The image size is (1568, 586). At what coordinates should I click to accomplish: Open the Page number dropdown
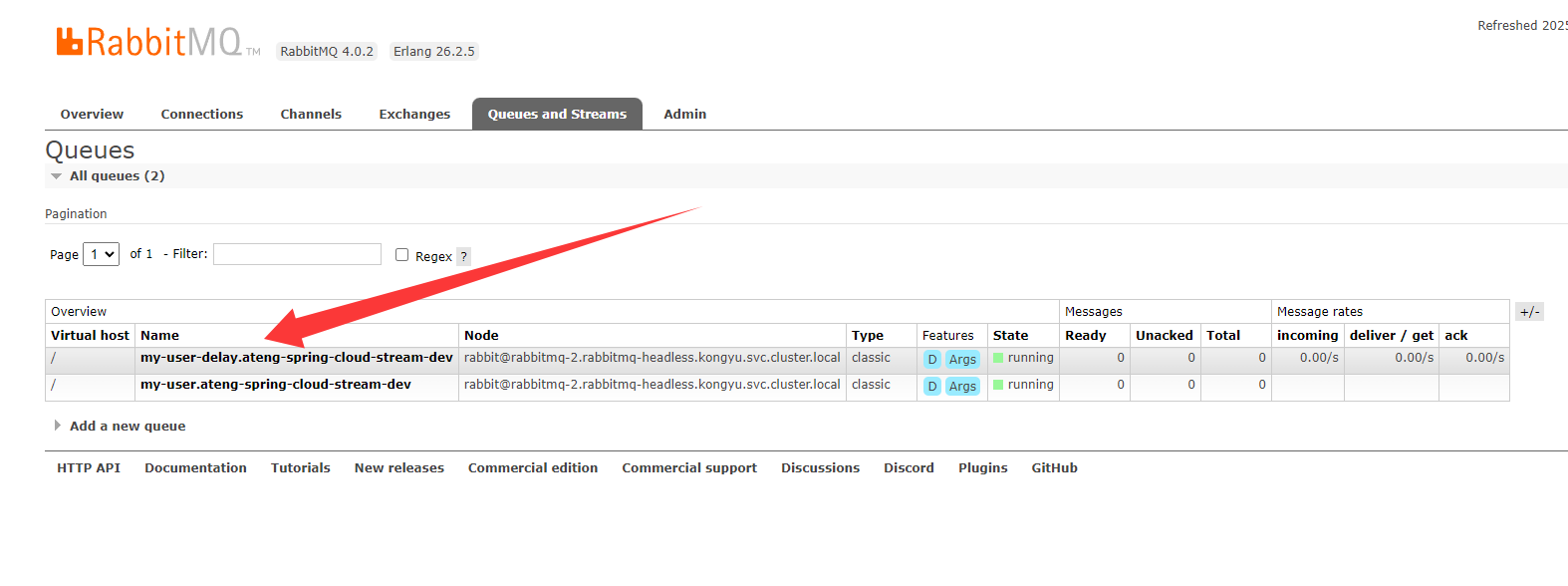tap(101, 254)
